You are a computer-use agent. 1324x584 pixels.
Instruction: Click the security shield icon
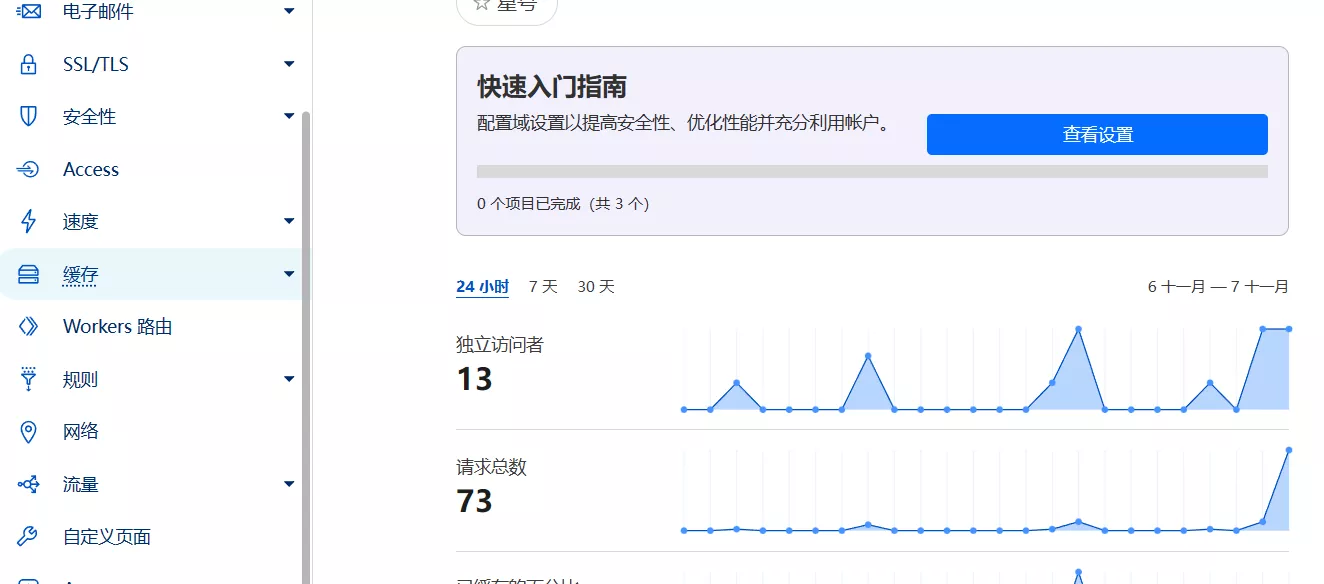tap(28, 117)
